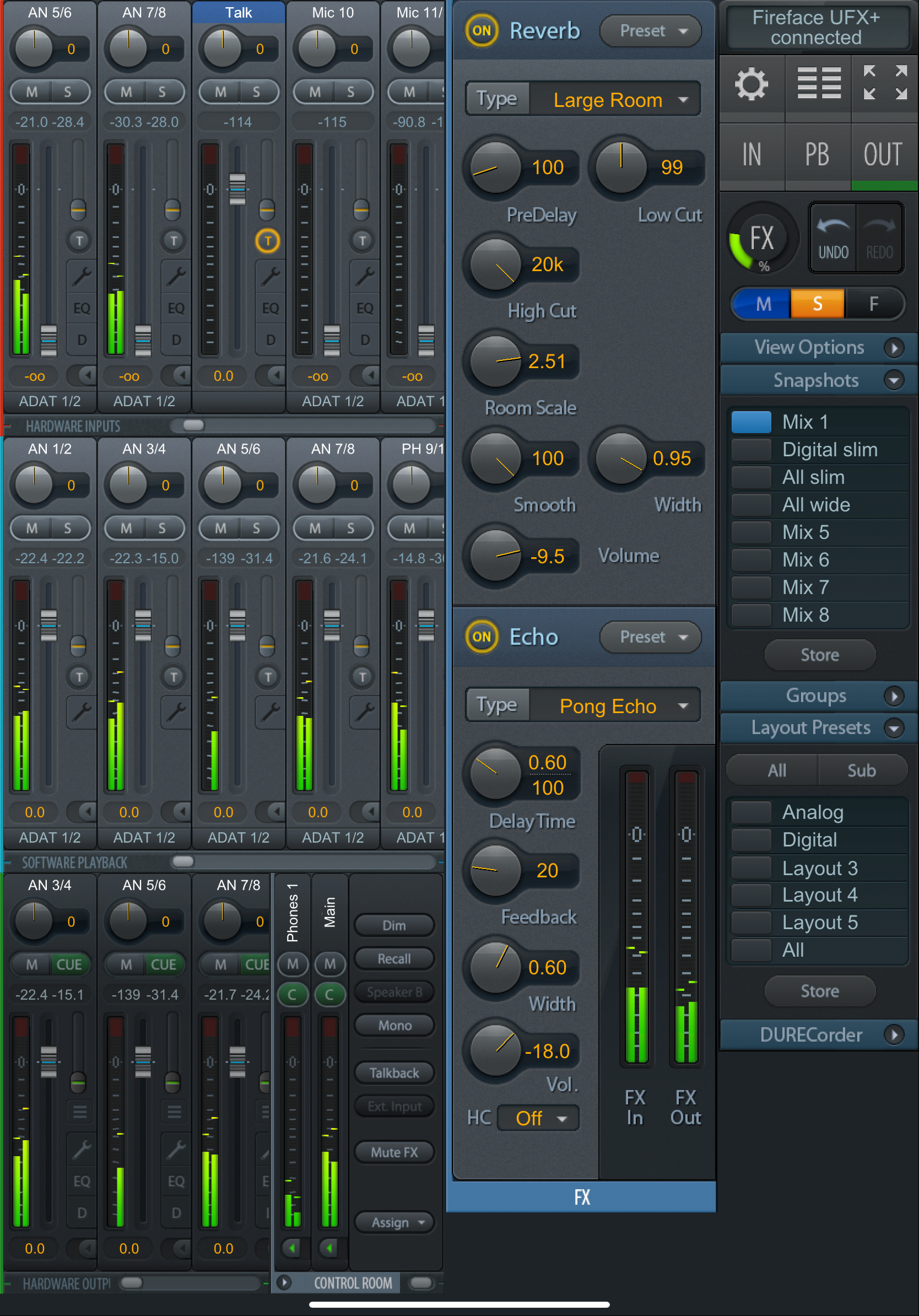Click the Hardware Inputs horizontal scroll slider
This screenshot has width=919, height=1316.
tap(193, 425)
